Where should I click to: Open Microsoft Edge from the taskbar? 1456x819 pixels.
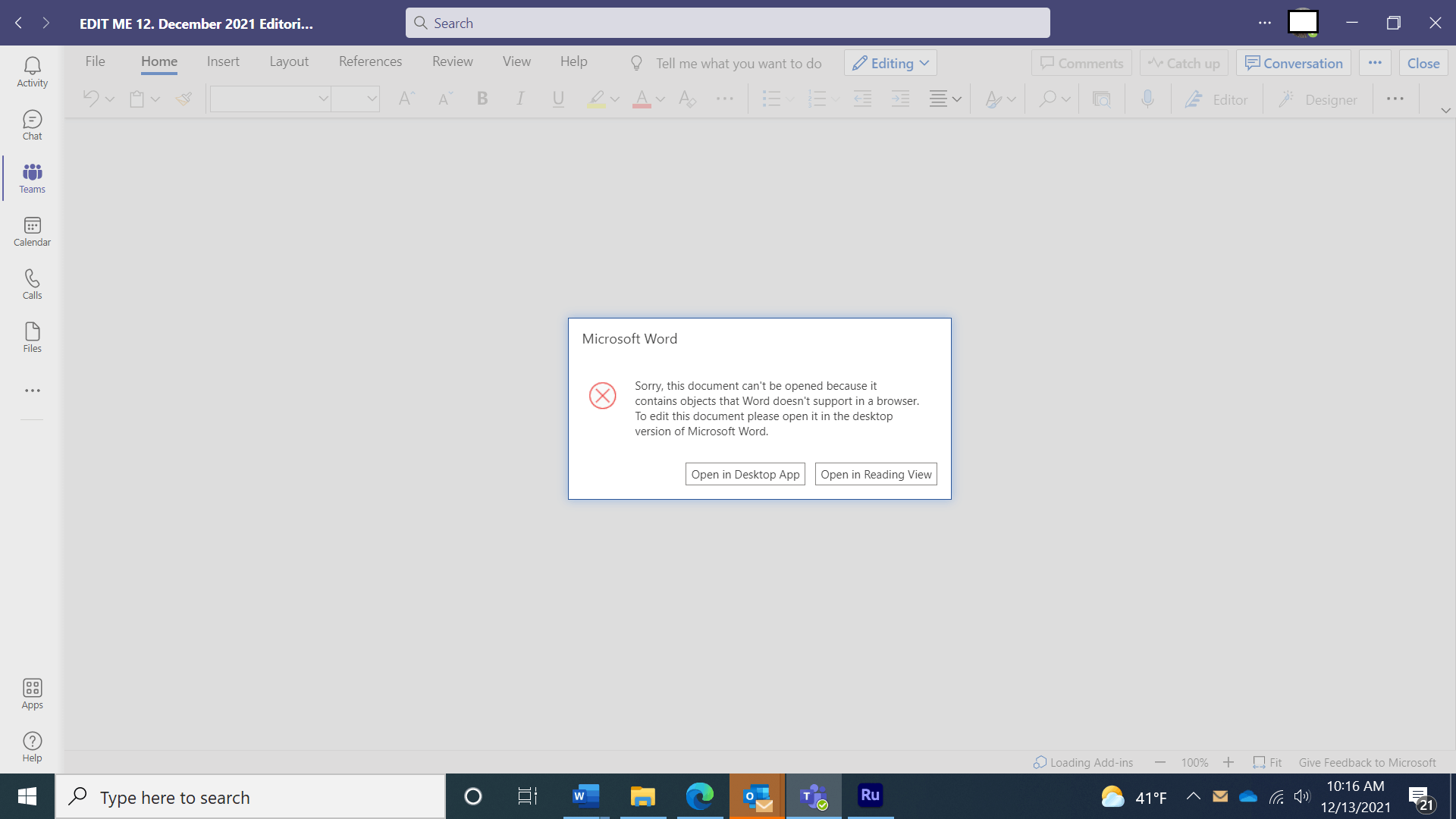[x=700, y=795]
